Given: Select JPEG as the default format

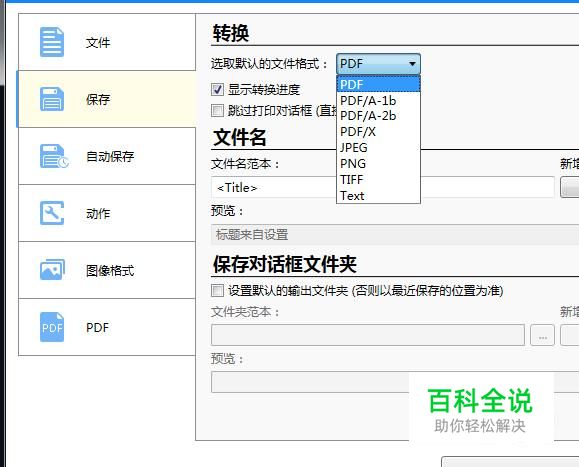Looking at the screenshot, I should pyautogui.click(x=378, y=148).
